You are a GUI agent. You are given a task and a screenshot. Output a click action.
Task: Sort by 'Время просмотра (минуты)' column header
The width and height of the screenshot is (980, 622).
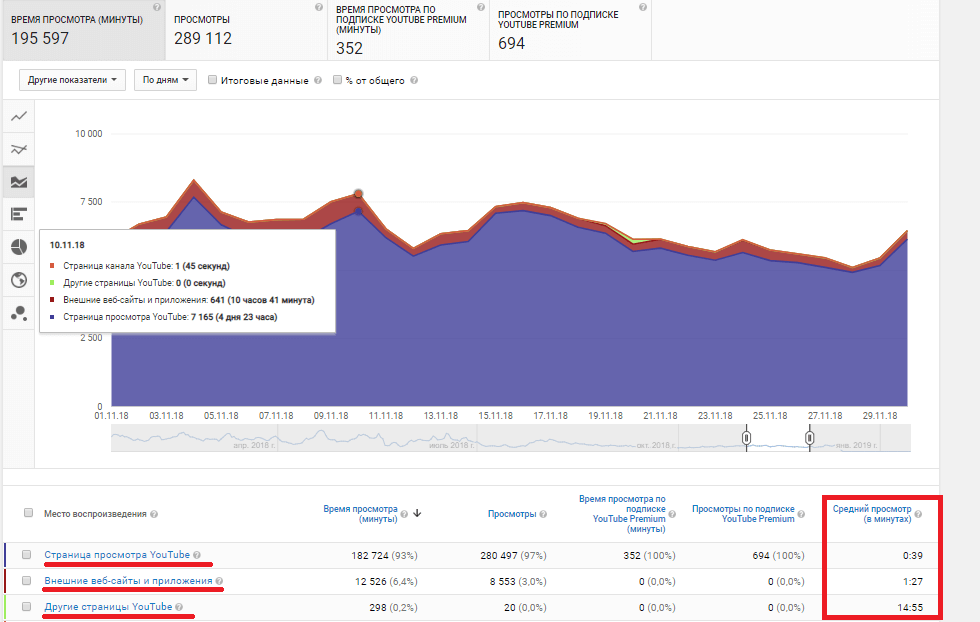coord(360,513)
